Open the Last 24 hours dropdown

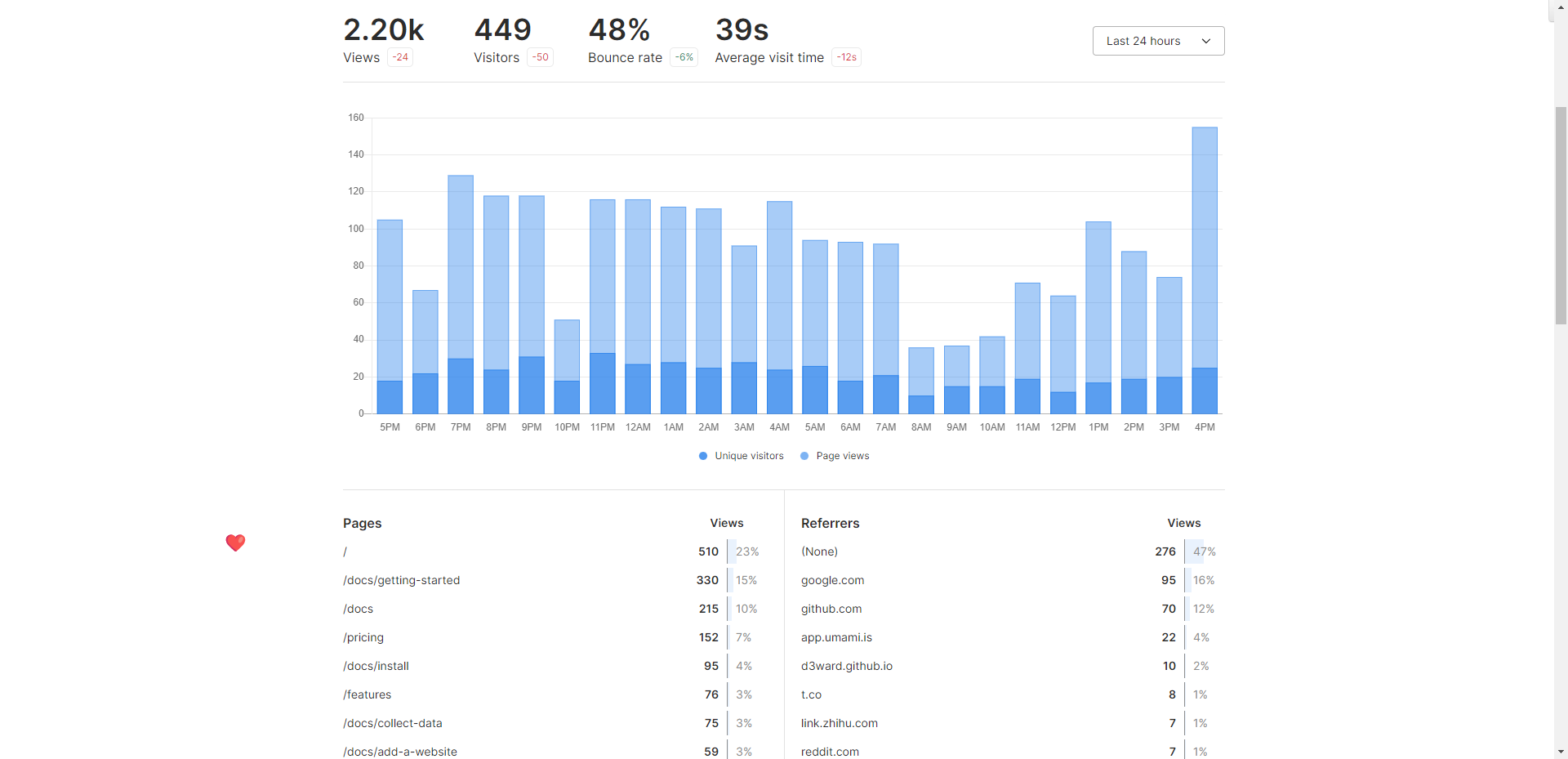1157,41
